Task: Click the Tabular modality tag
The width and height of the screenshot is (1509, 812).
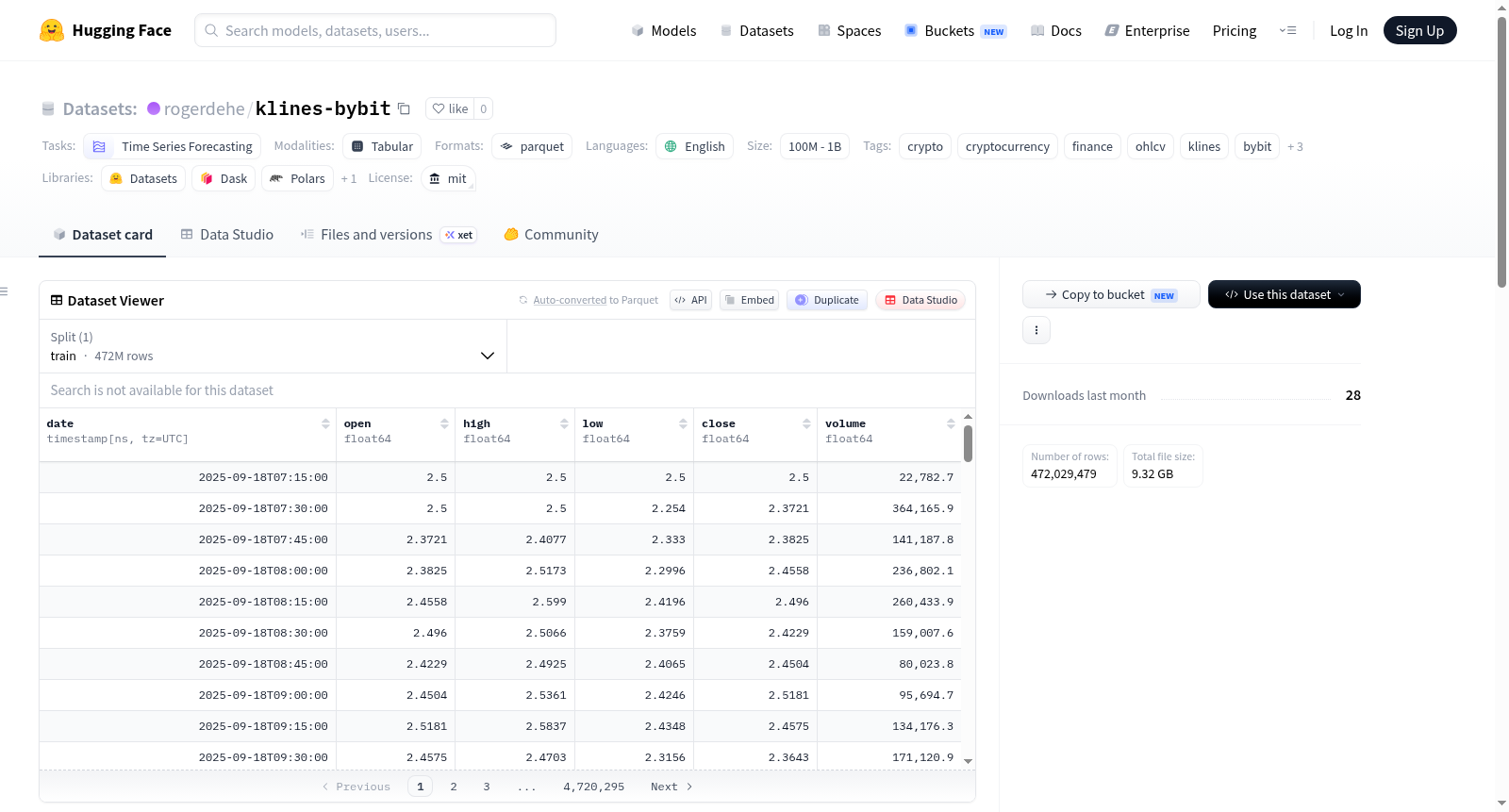Action: point(383,146)
